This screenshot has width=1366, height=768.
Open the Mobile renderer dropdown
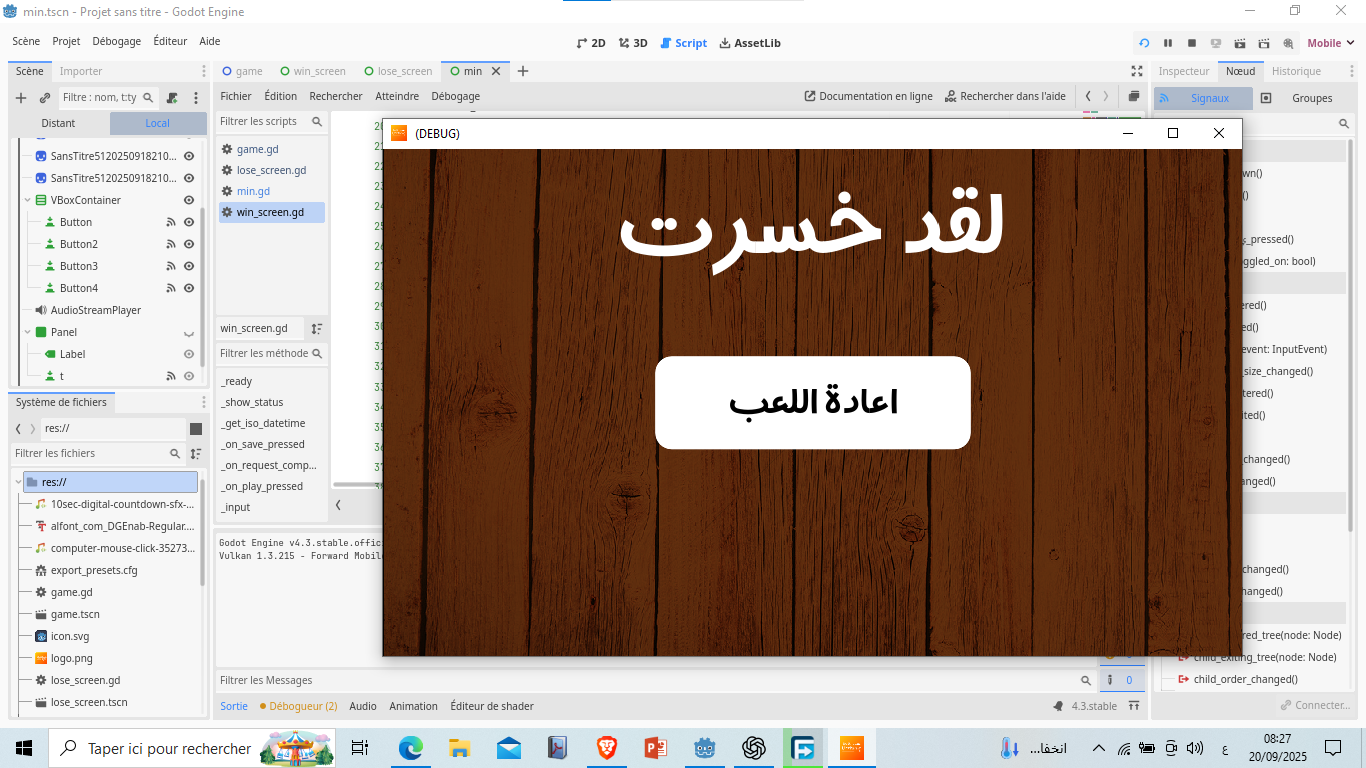(x=1329, y=43)
